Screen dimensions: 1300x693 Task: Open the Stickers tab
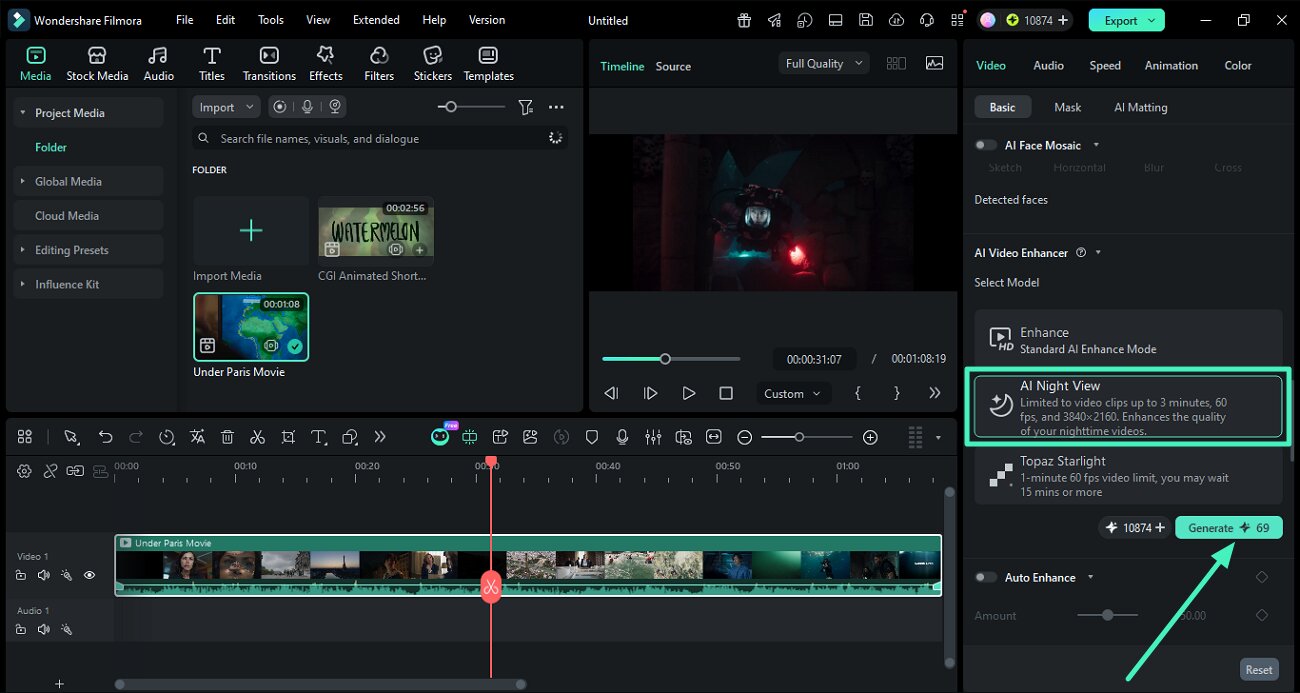point(432,64)
